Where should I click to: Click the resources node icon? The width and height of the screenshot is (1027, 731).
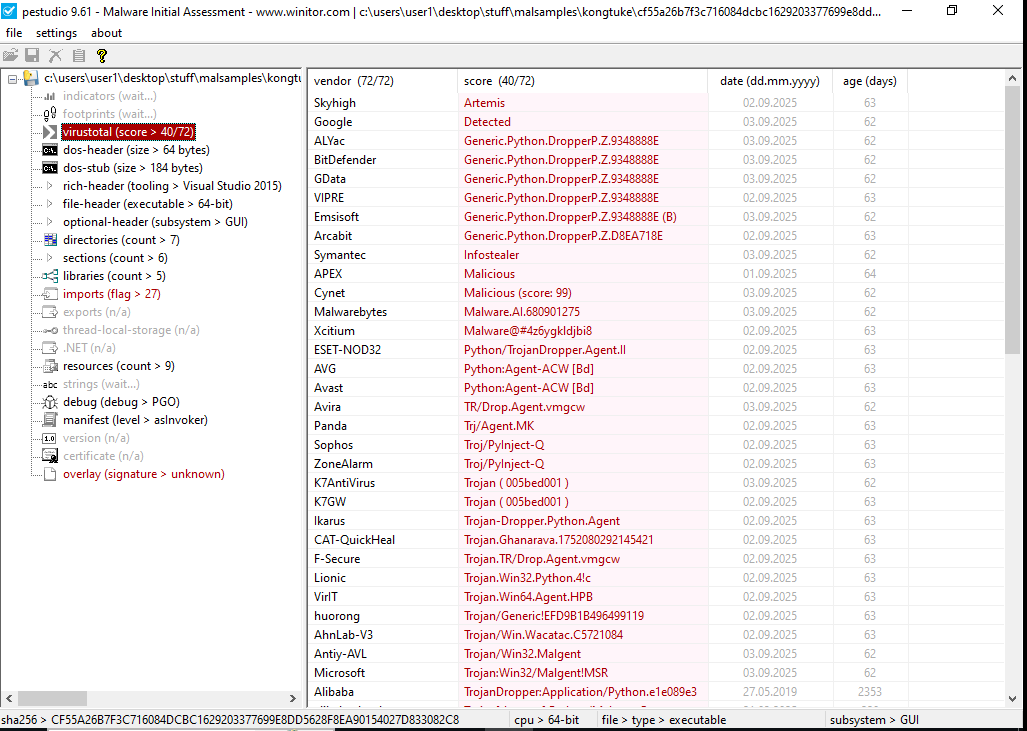(x=50, y=366)
